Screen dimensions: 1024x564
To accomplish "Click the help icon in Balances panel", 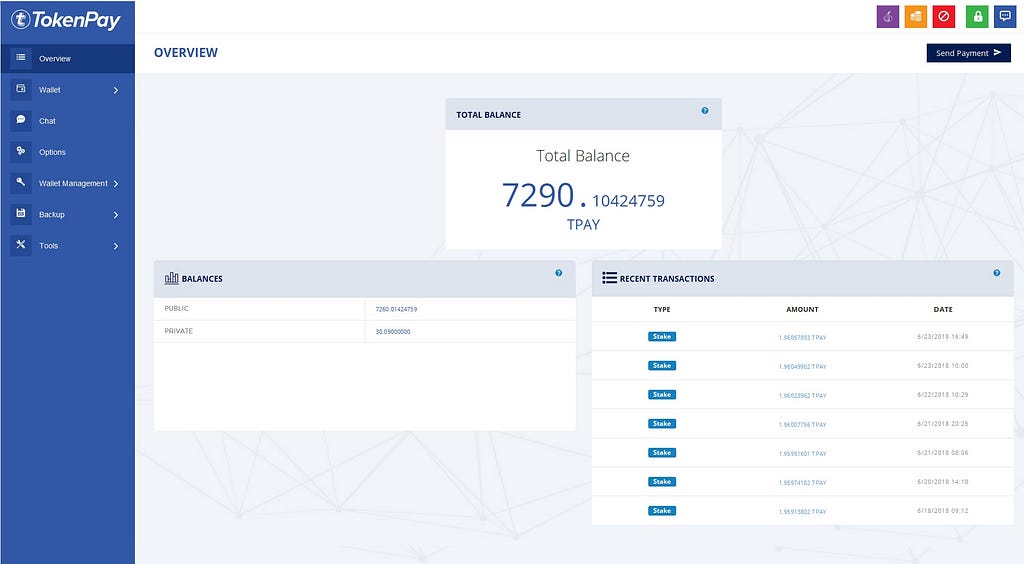I will (x=558, y=273).
